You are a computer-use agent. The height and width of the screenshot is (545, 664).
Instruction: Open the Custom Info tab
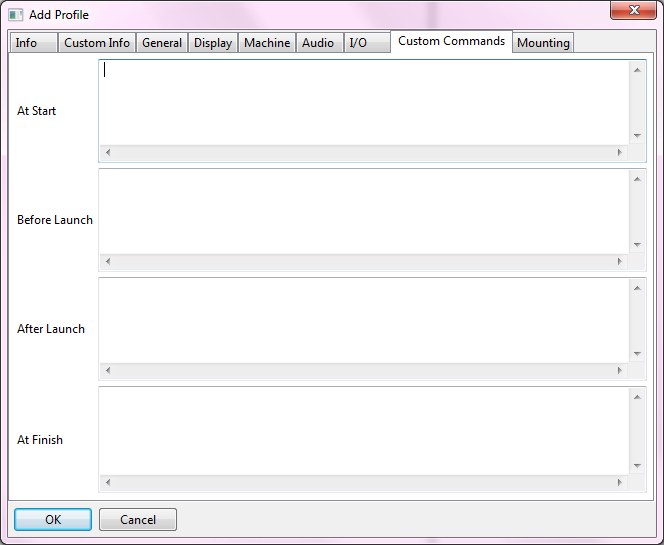pos(97,43)
